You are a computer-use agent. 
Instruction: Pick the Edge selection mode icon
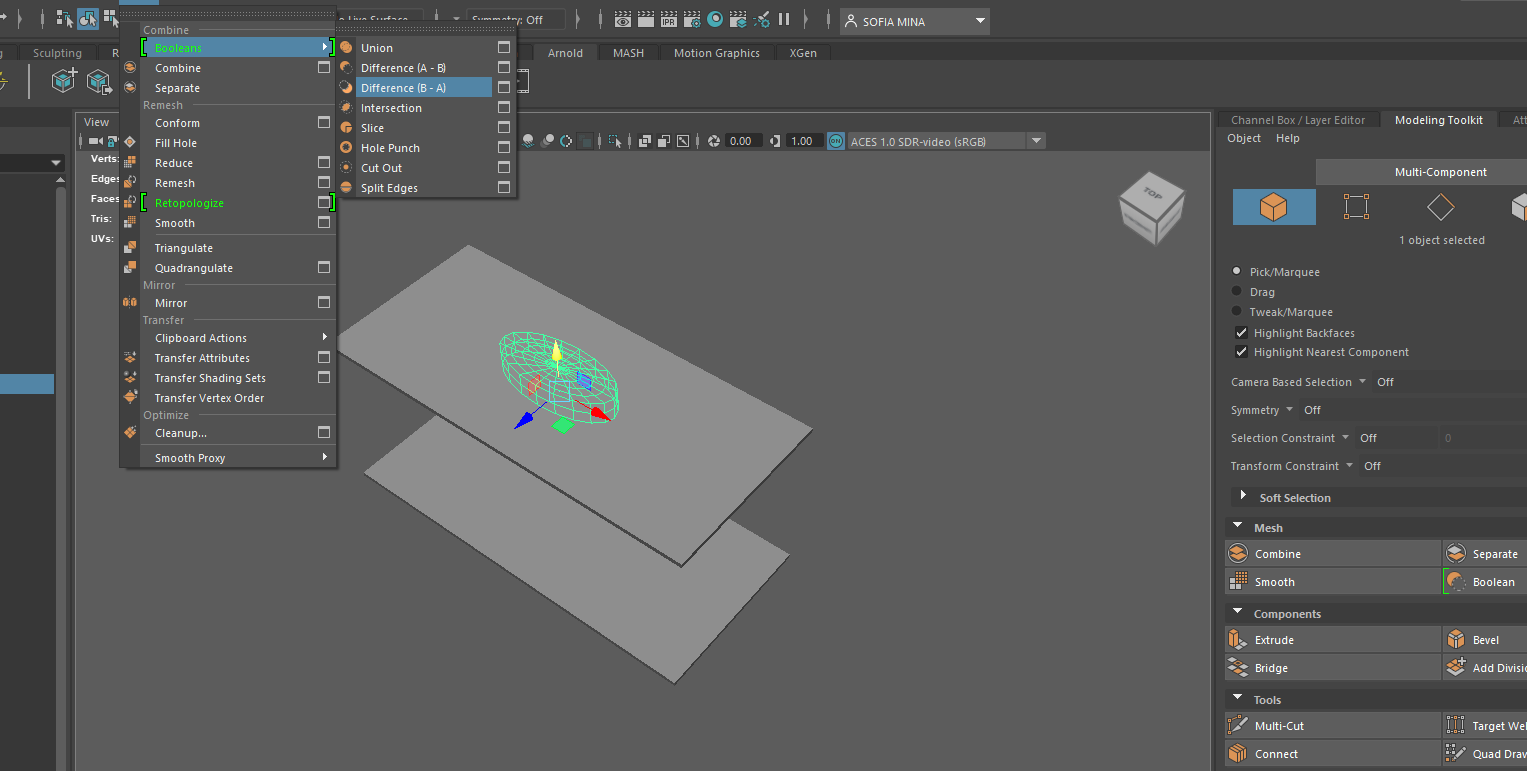1439,207
